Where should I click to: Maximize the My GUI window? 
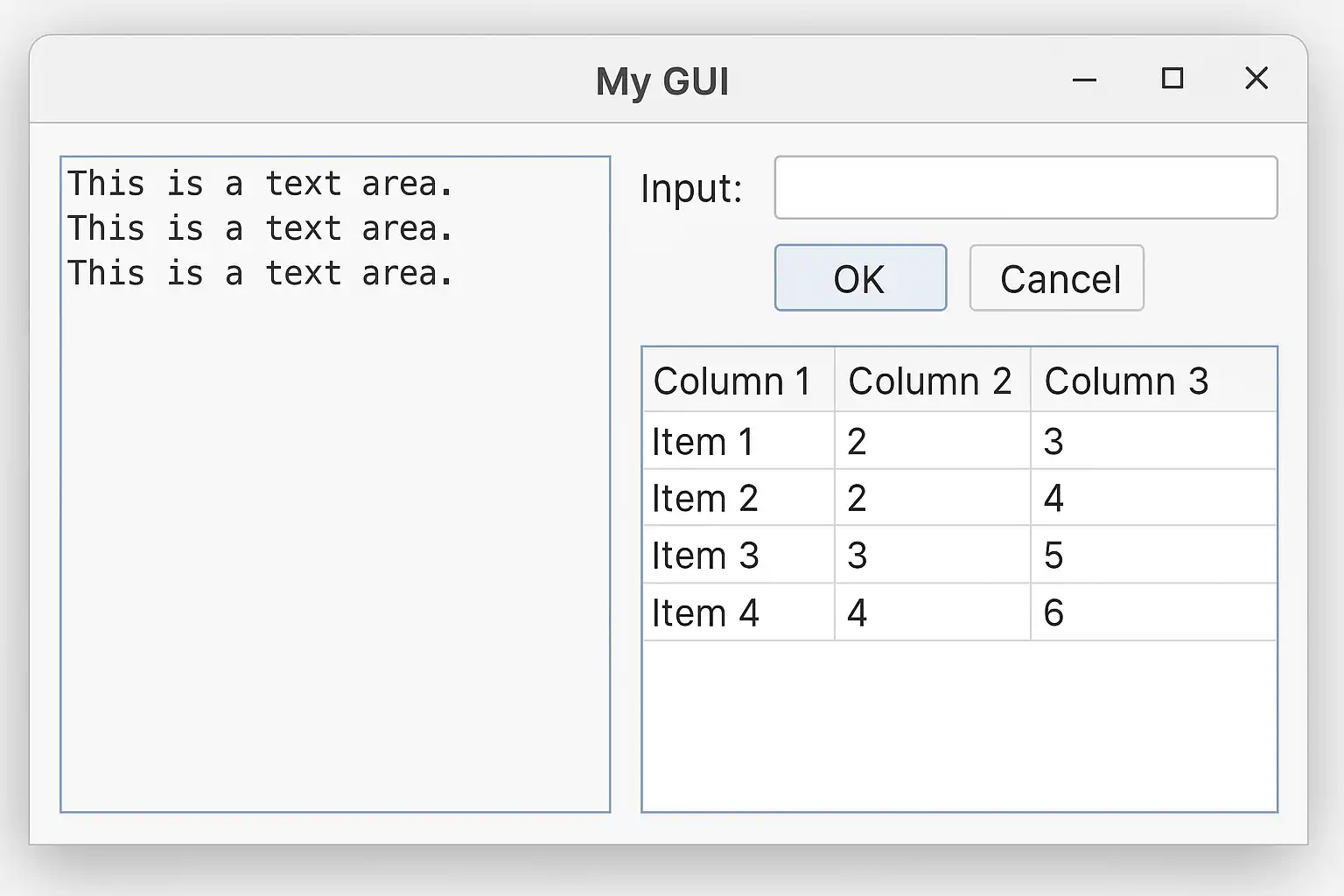click(1172, 79)
